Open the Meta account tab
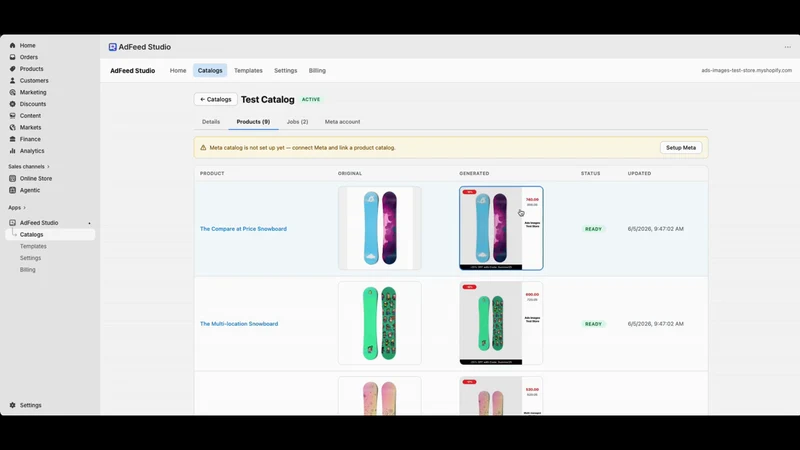Viewport: 800px width, 450px height. [x=342, y=122]
